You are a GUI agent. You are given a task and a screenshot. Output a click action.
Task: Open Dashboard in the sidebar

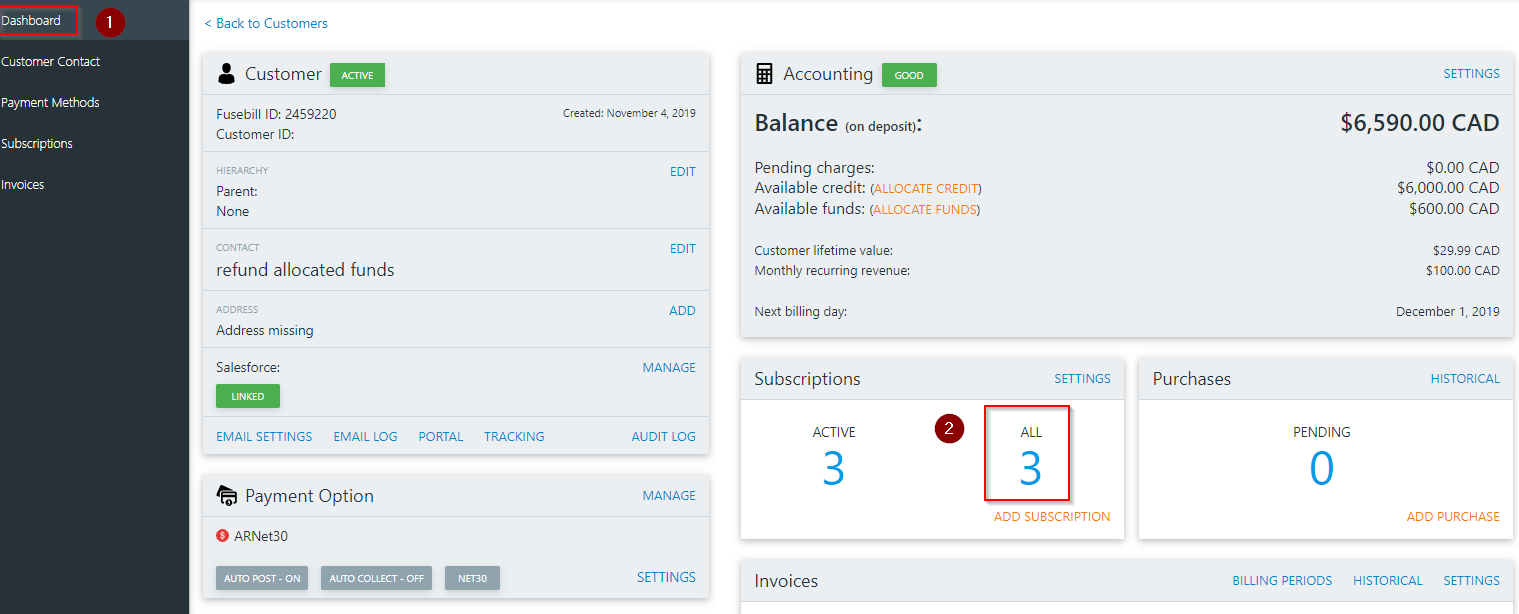(x=31, y=20)
